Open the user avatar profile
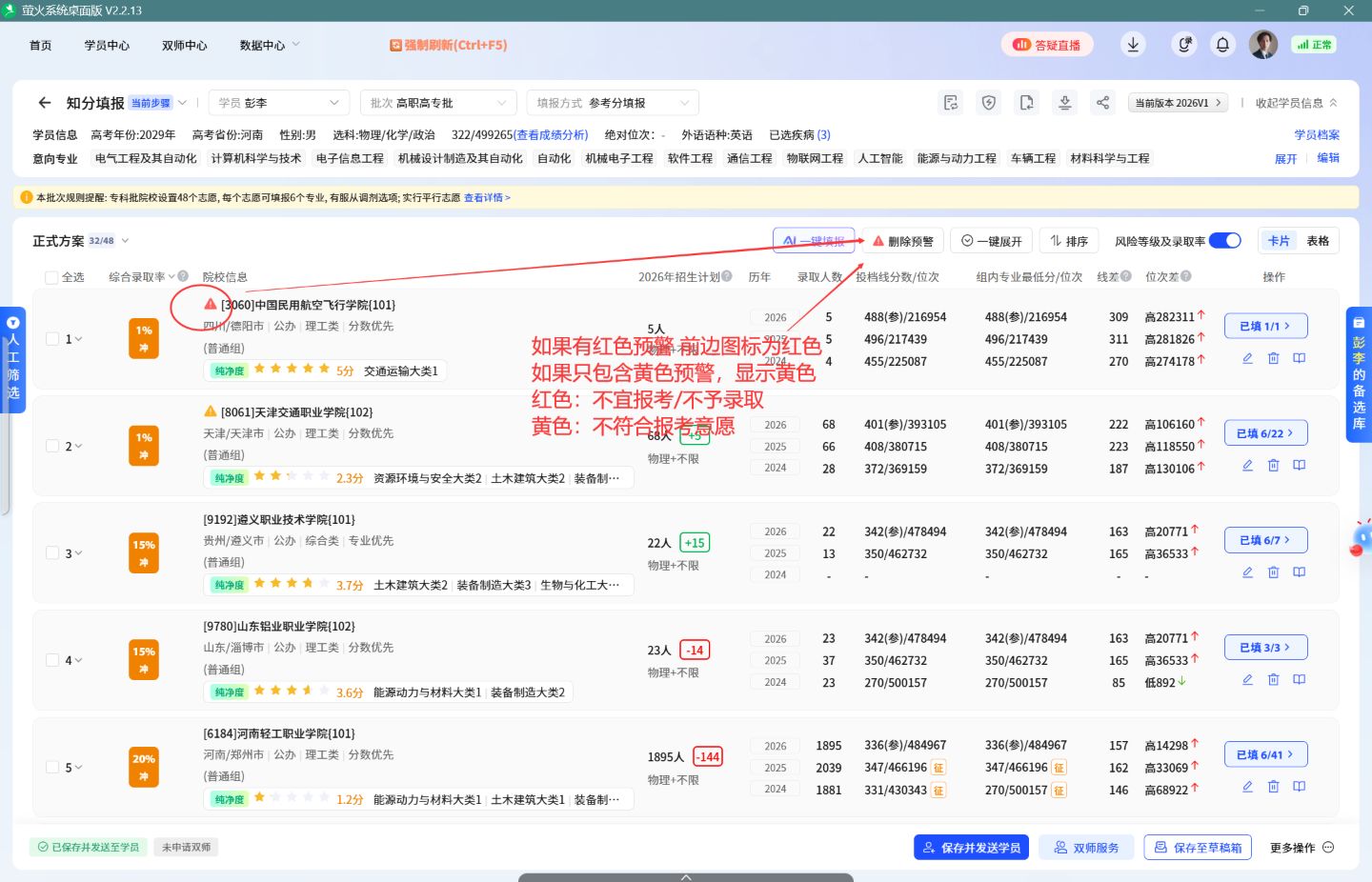 [x=1263, y=45]
